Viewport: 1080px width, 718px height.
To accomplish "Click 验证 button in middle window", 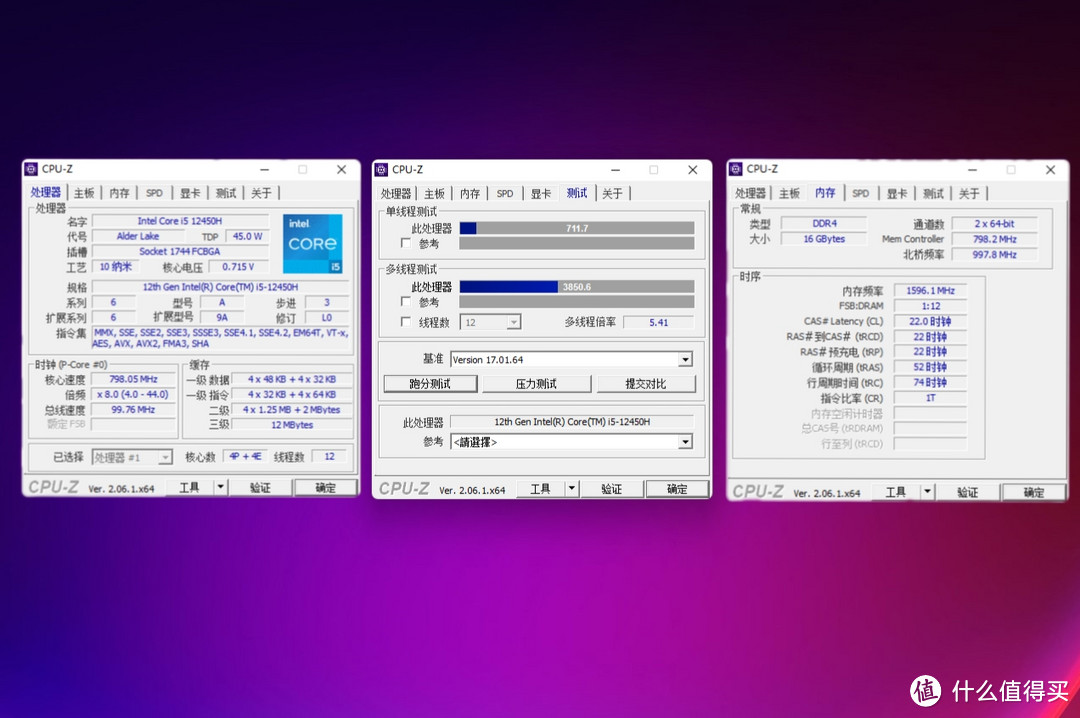I will [612, 489].
